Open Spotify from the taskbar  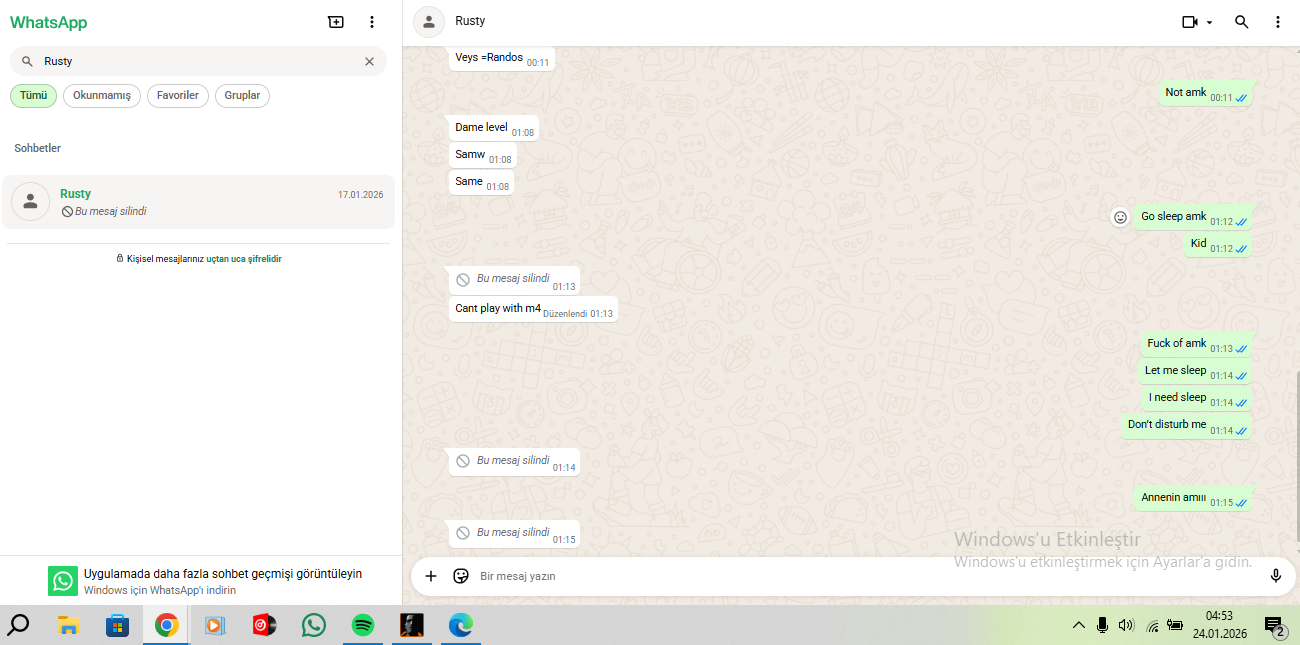point(363,626)
